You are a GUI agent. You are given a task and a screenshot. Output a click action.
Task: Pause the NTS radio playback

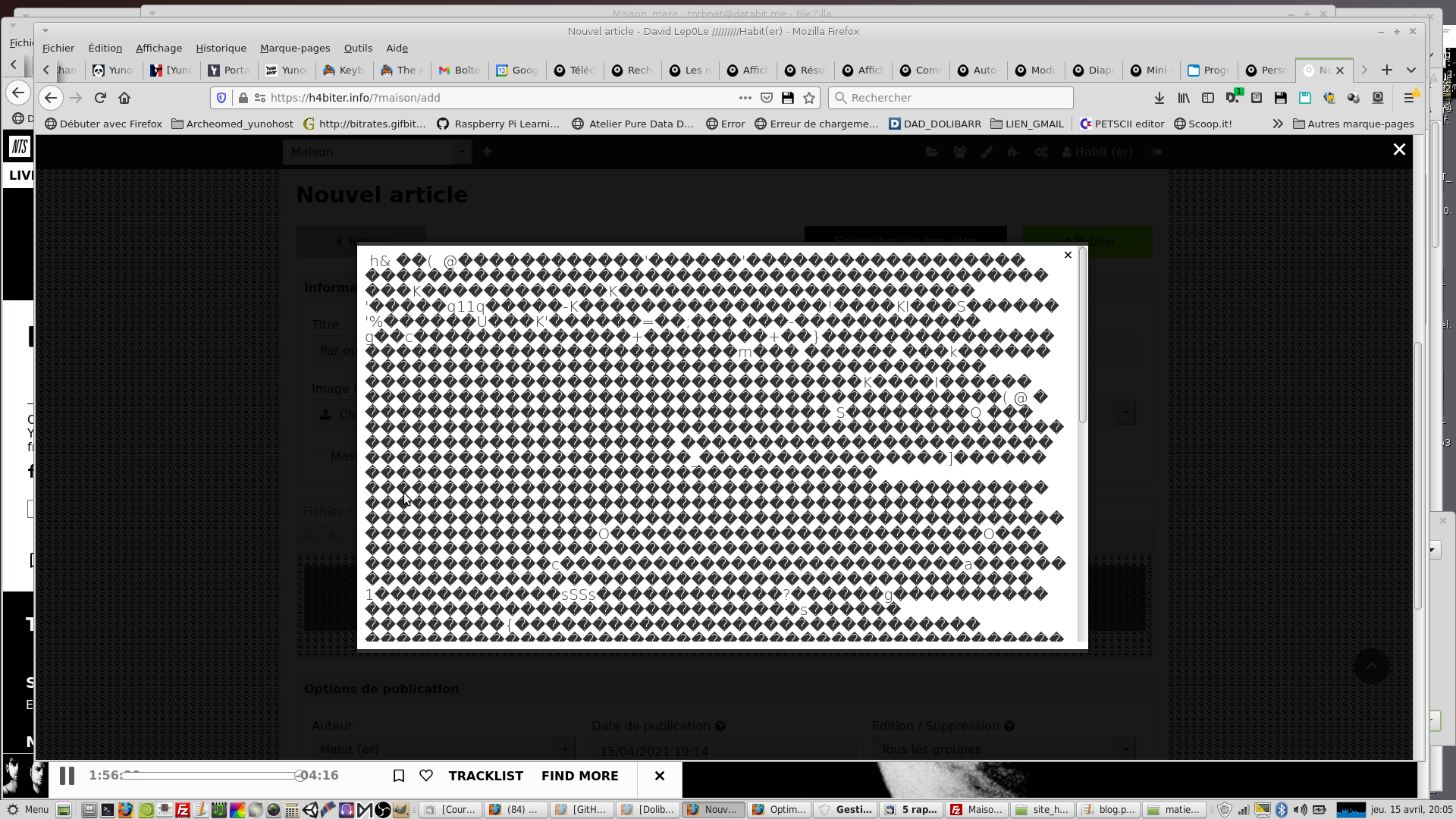pyautogui.click(x=67, y=776)
